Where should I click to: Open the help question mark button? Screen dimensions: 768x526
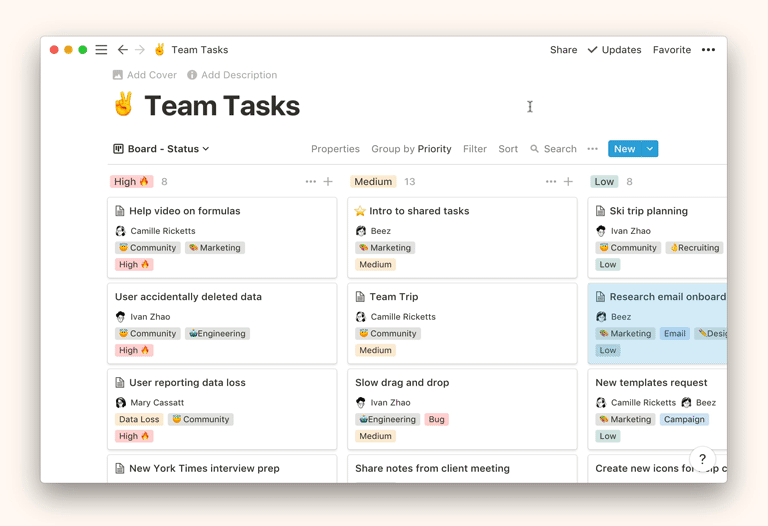pyautogui.click(x=702, y=459)
